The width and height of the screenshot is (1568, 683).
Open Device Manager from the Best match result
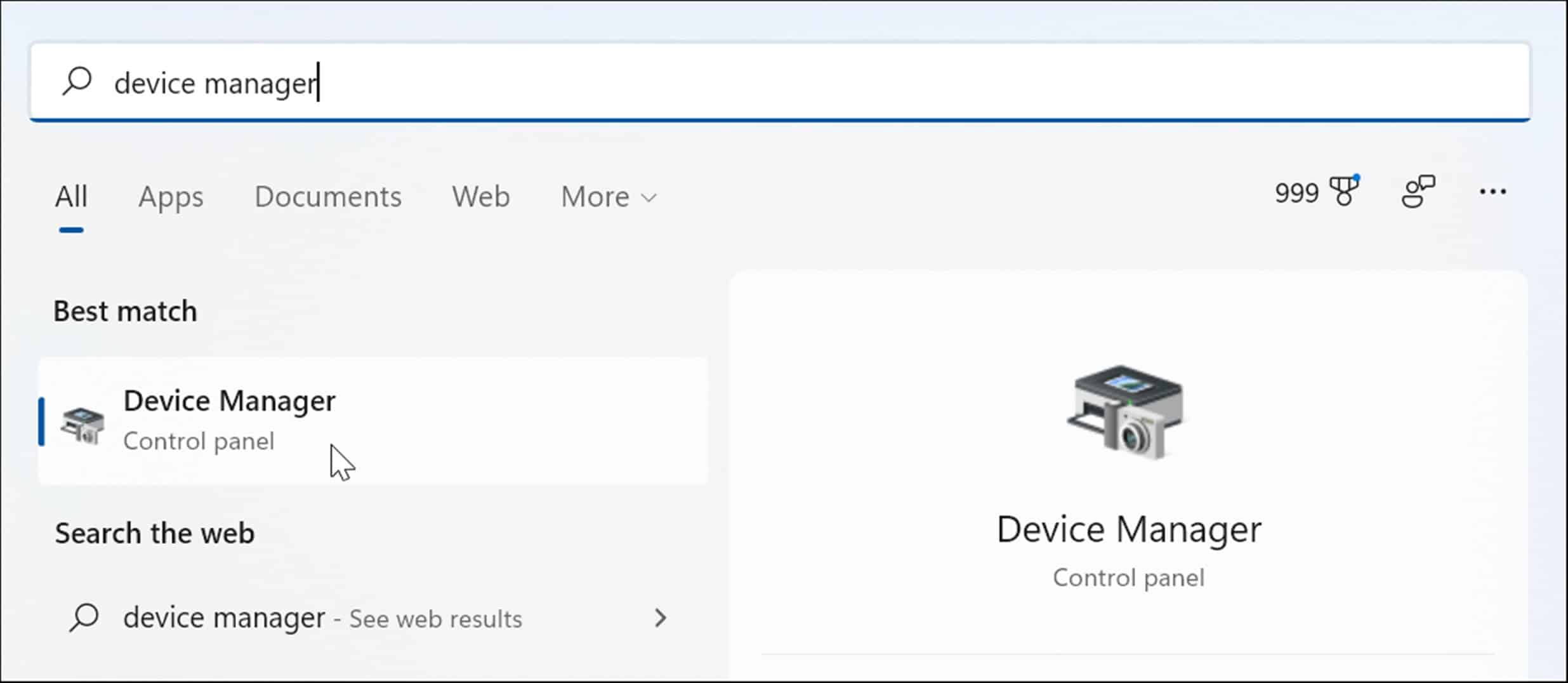click(230, 400)
